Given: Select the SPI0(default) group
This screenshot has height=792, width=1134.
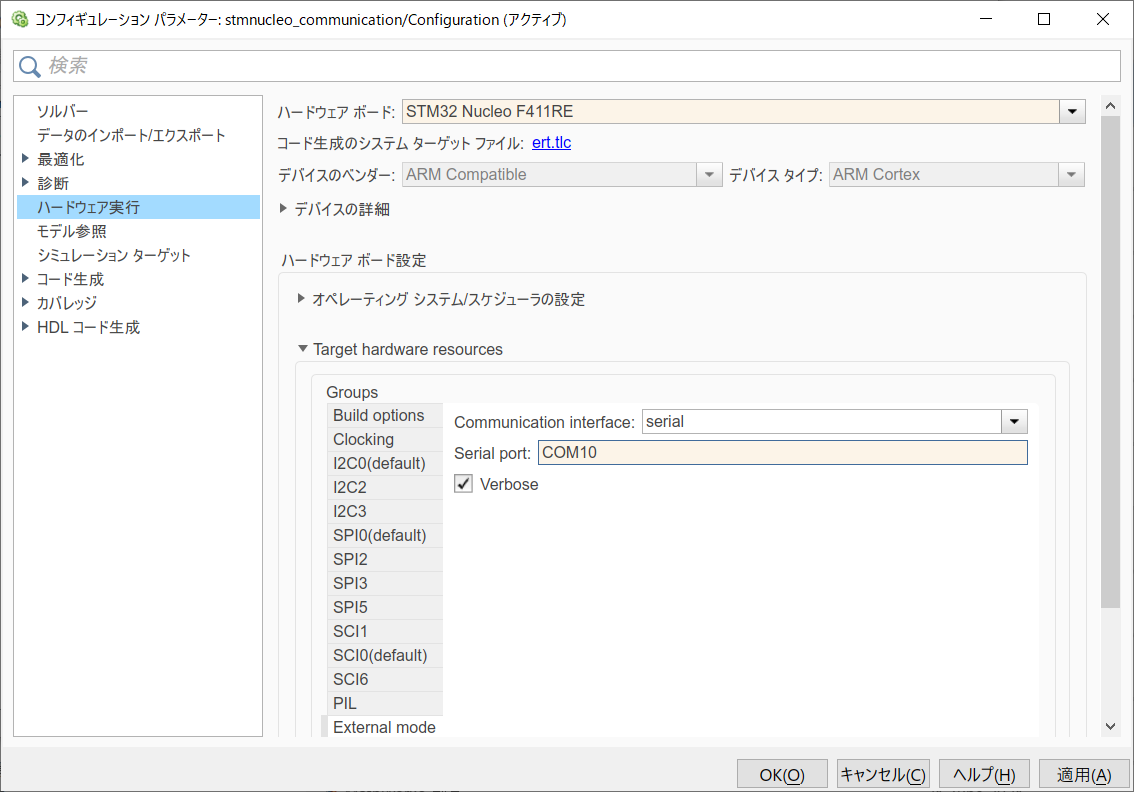Looking at the screenshot, I should [x=385, y=535].
